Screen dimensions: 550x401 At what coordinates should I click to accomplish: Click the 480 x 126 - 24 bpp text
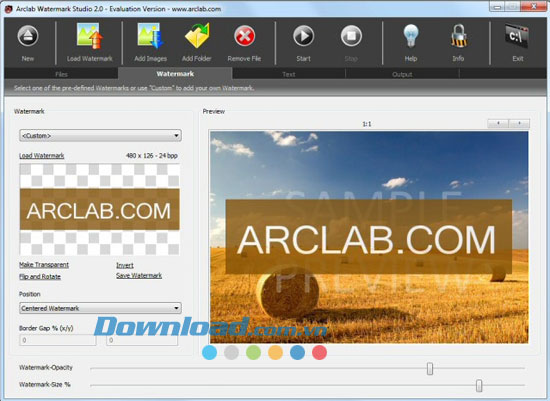pyautogui.click(x=152, y=155)
